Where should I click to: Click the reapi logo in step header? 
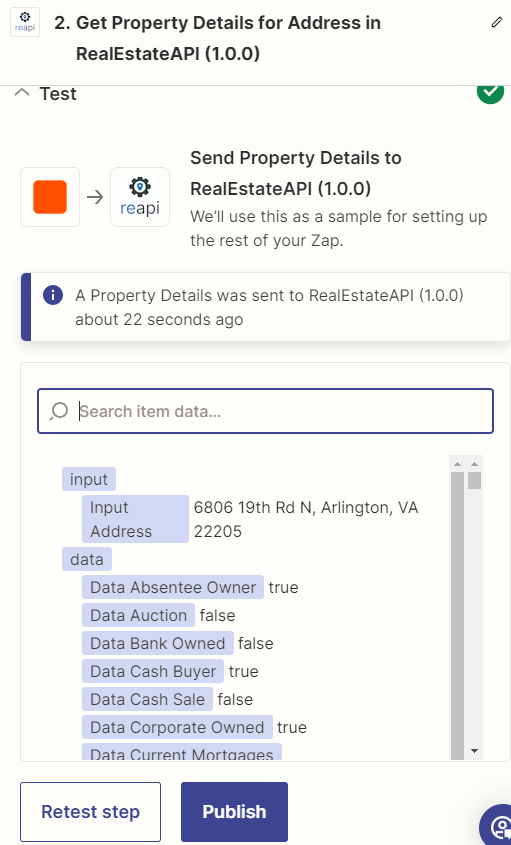[x=25, y=22]
